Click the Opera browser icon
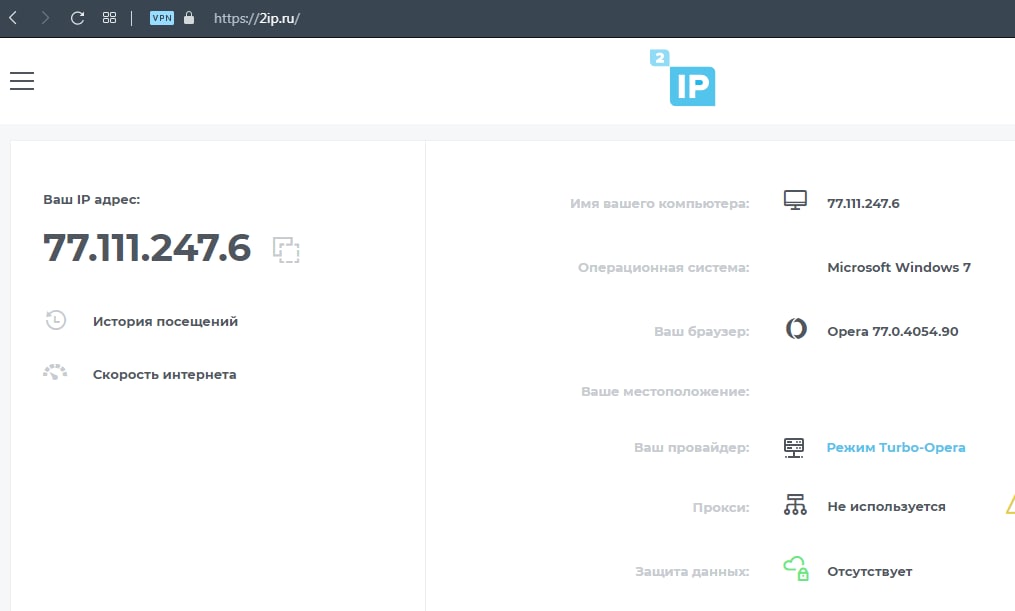This screenshot has height=611, width=1015. (x=796, y=329)
